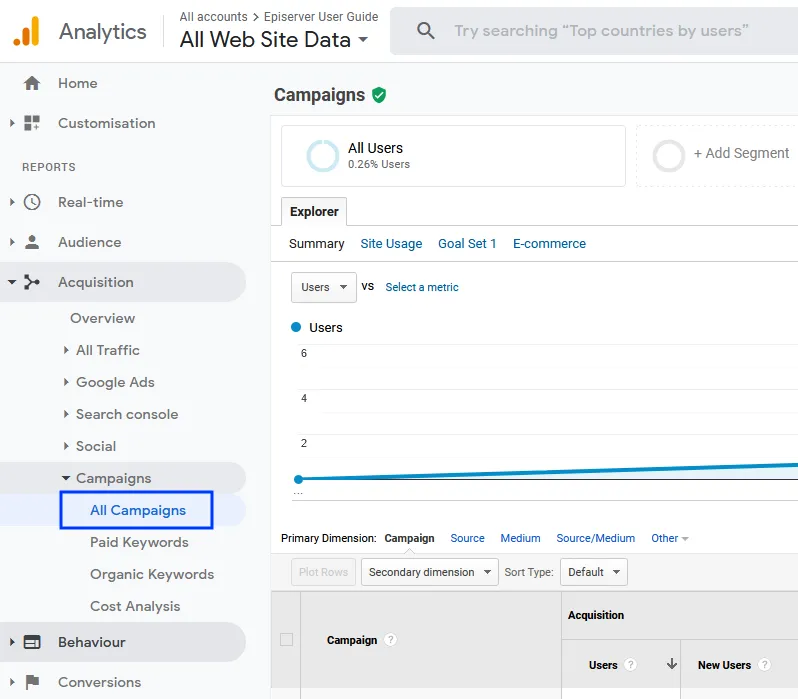Click the Add Segment empty circle
Image resolution: width=798 pixels, height=699 pixels.
pos(668,156)
